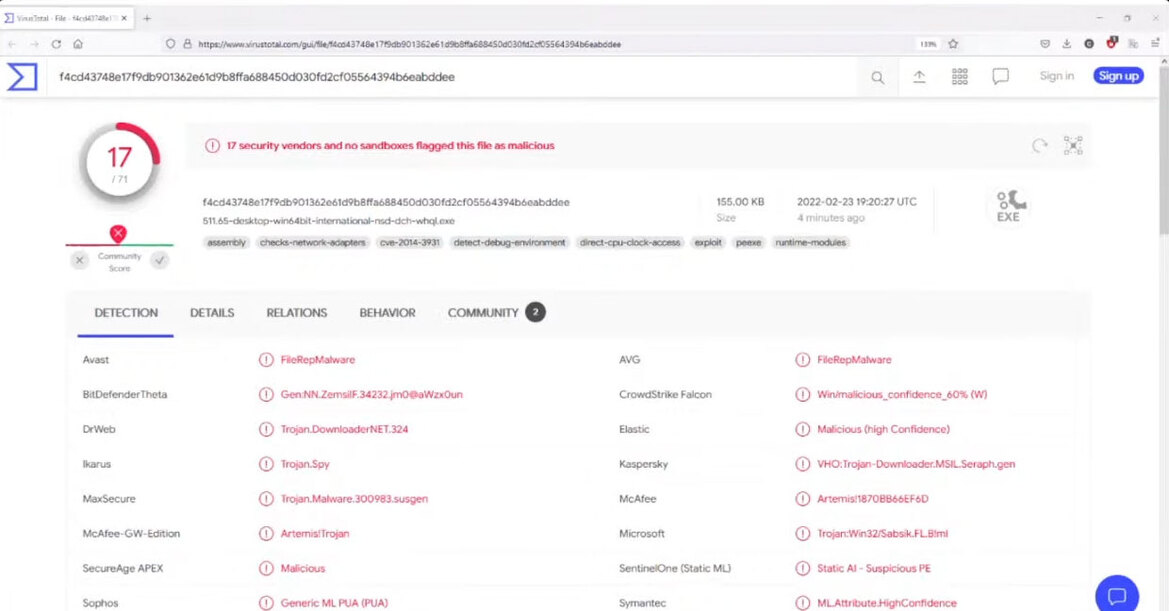Click the detect-debug-environment tag

(x=509, y=242)
